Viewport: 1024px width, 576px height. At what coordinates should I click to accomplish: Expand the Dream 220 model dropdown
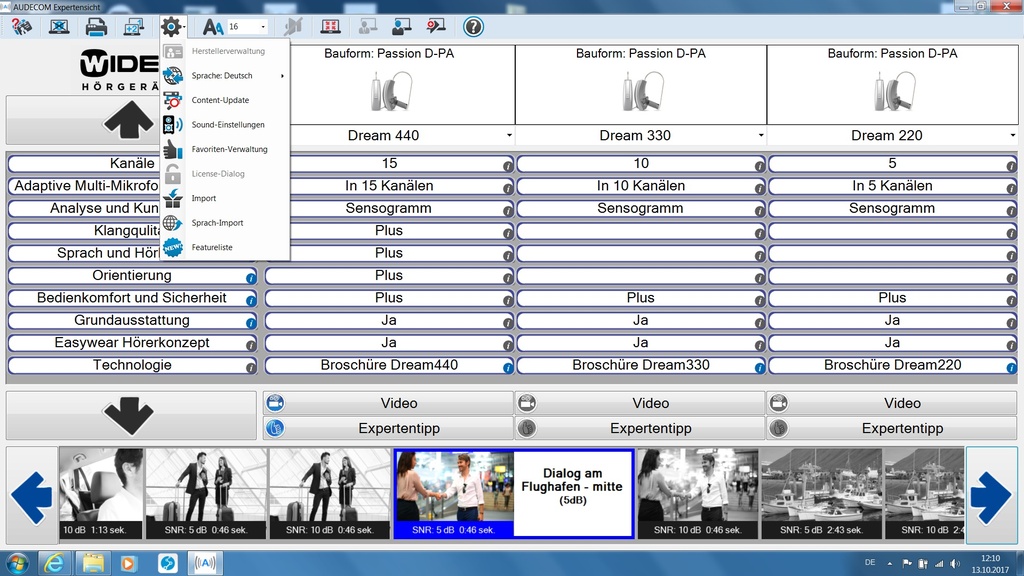tap(1012, 135)
